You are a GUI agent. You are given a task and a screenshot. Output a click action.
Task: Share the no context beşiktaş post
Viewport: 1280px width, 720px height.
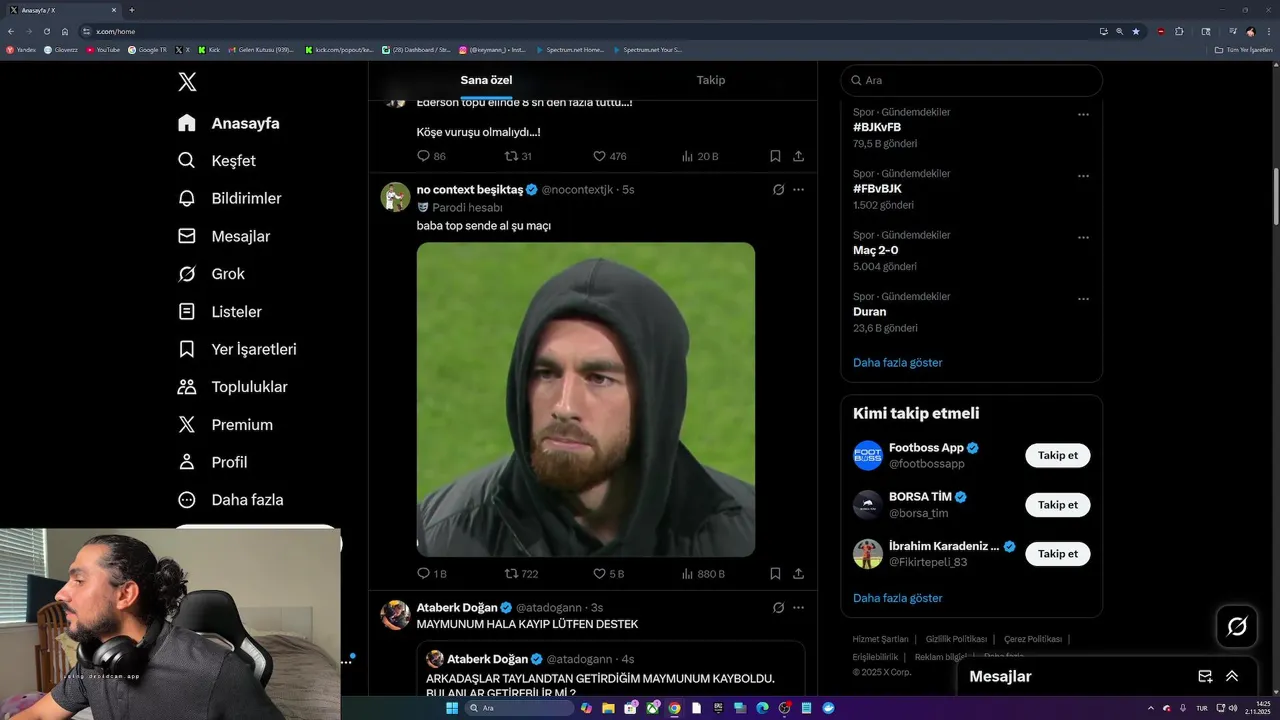(x=798, y=574)
